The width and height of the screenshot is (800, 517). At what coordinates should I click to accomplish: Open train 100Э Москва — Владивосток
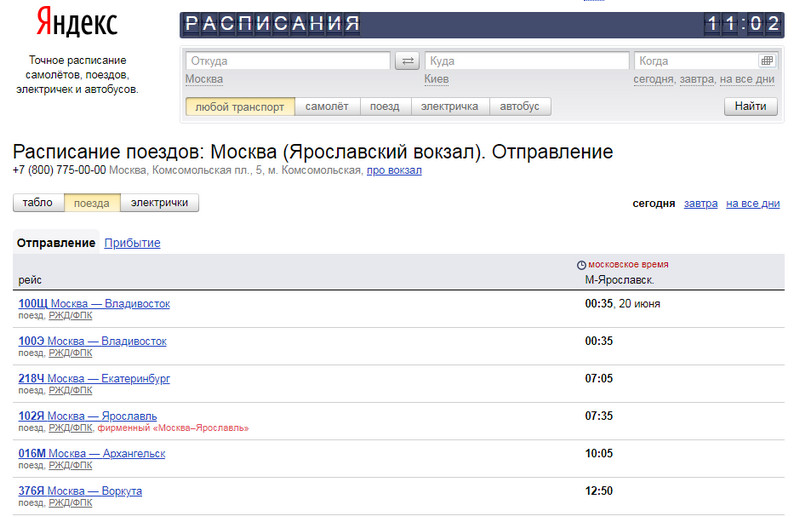(92, 341)
